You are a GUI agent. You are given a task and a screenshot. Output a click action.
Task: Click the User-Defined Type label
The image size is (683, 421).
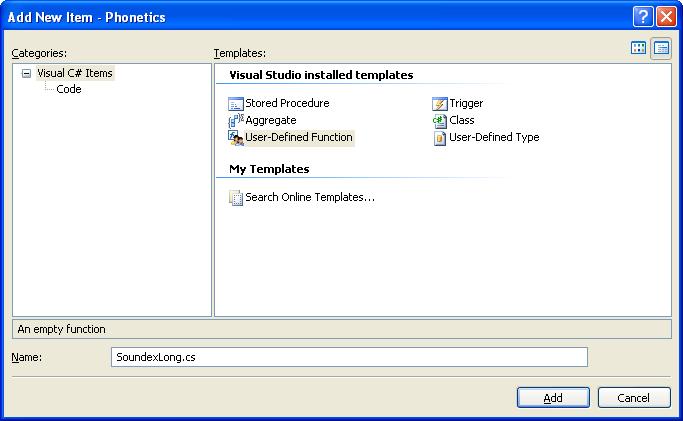pyautogui.click(x=494, y=137)
